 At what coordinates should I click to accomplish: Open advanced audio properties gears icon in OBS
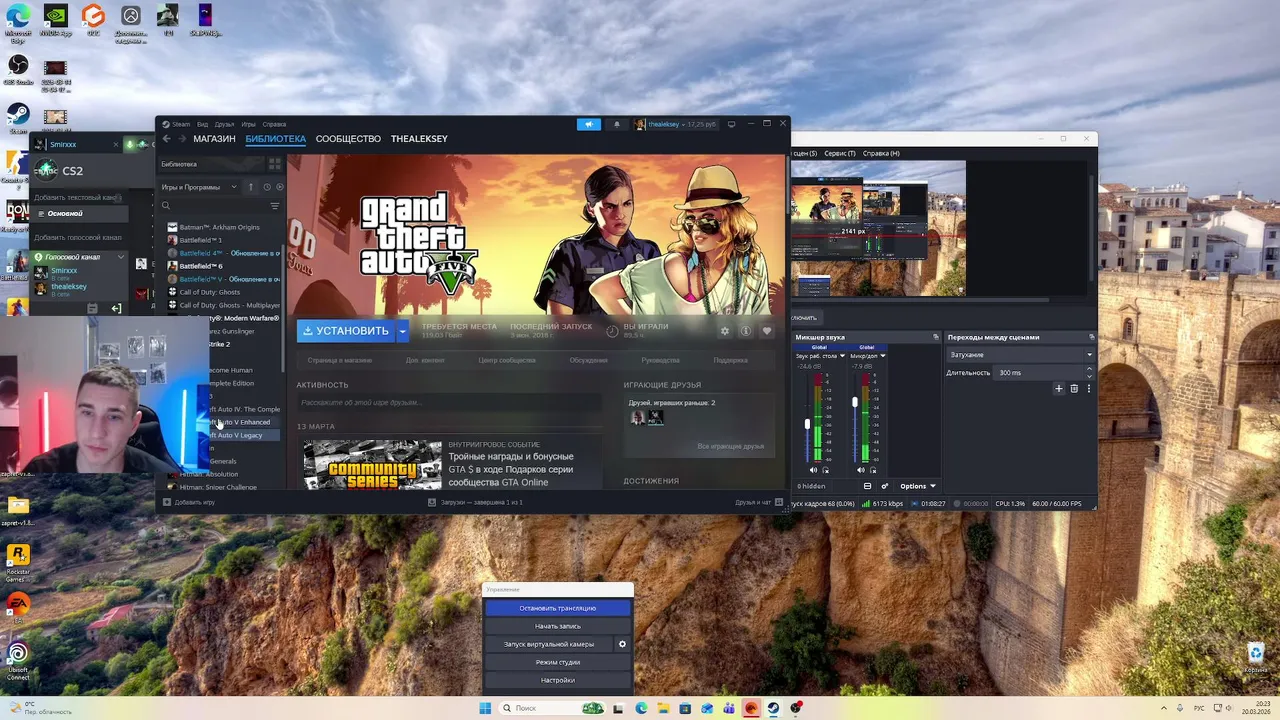[x=884, y=486]
